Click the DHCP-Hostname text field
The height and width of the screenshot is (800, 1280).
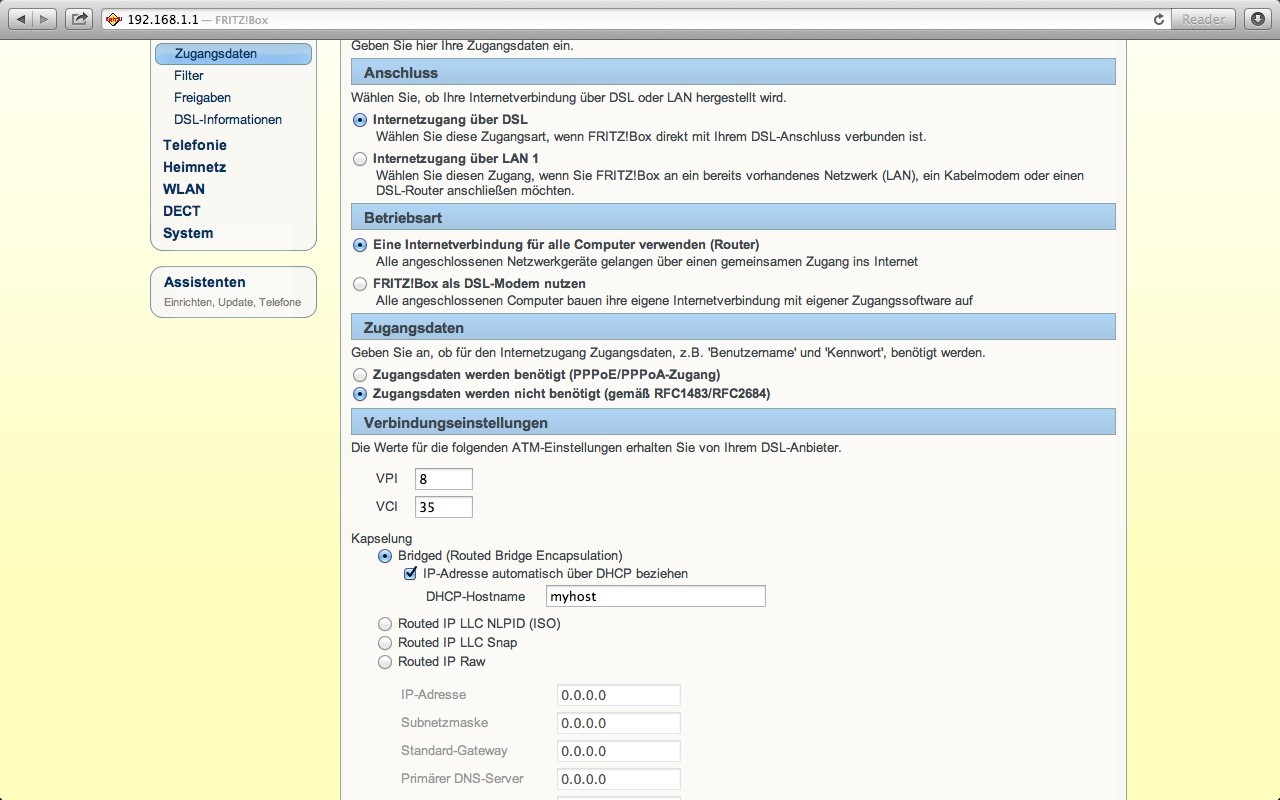[655, 597]
